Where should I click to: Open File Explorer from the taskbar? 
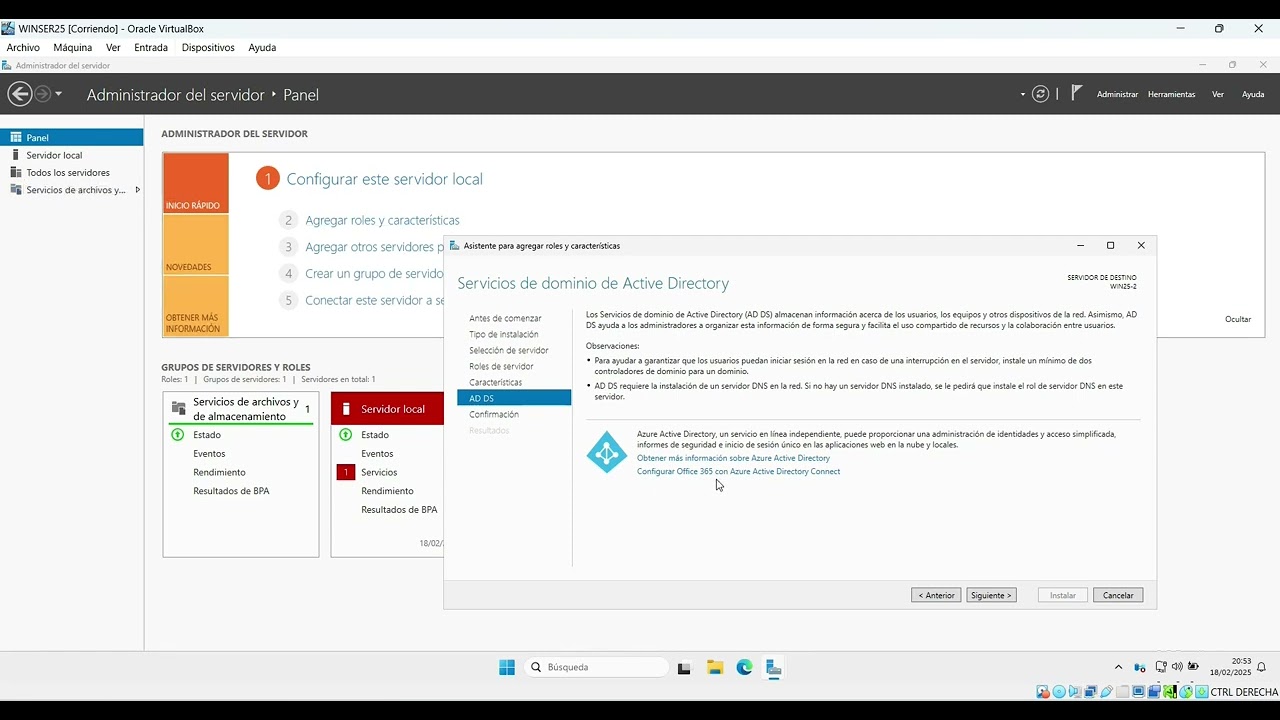(x=715, y=667)
